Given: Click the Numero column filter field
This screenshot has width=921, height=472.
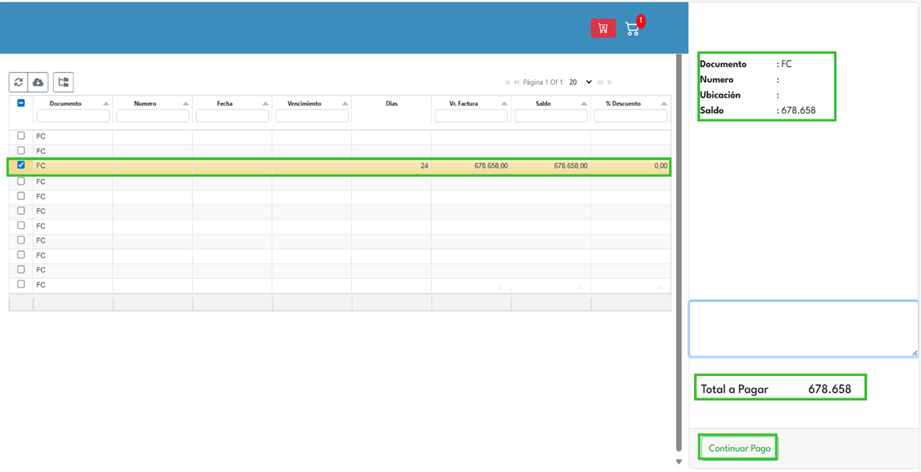Looking at the screenshot, I should click(x=152, y=116).
